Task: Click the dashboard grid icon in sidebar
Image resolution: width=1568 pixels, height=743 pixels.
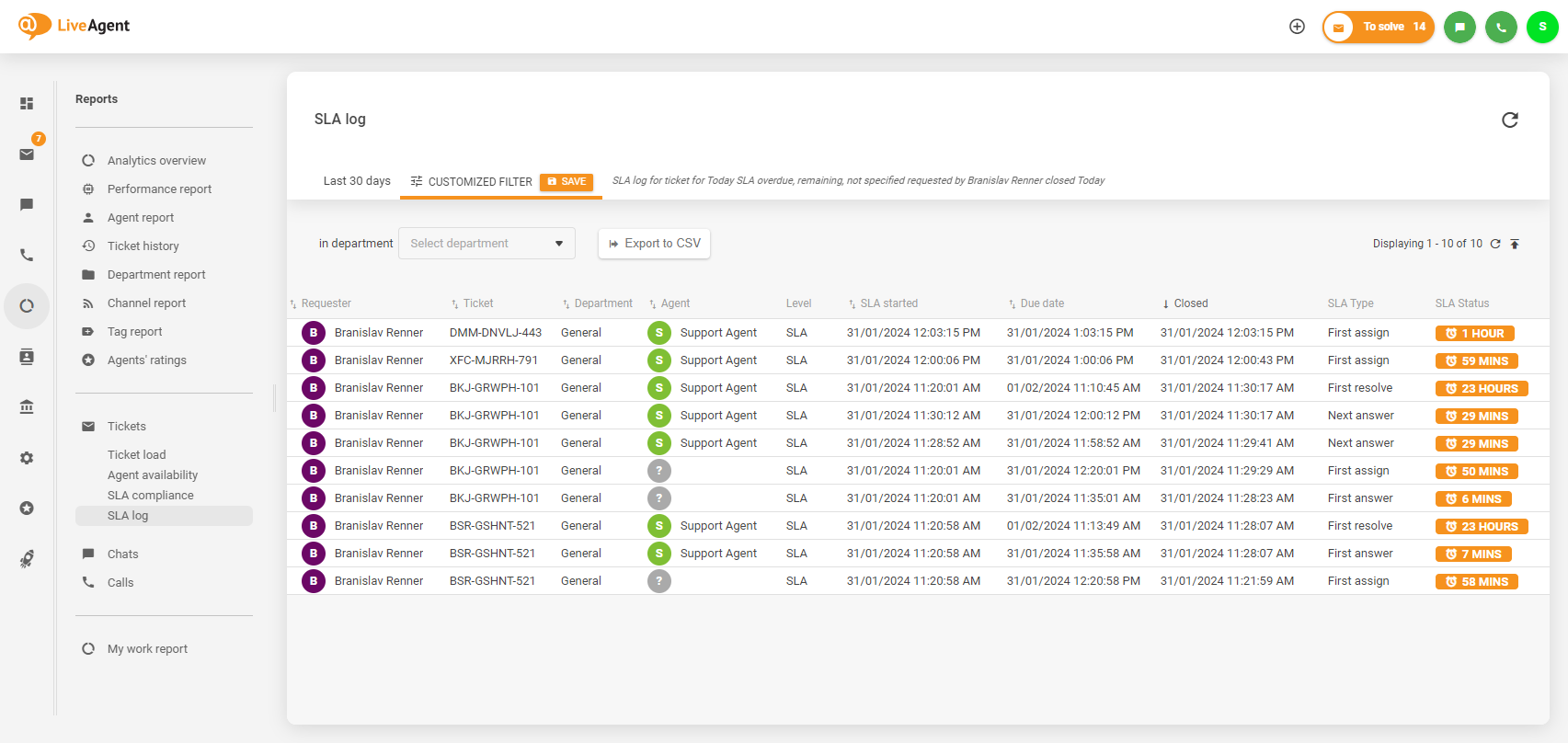Action: (x=27, y=104)
